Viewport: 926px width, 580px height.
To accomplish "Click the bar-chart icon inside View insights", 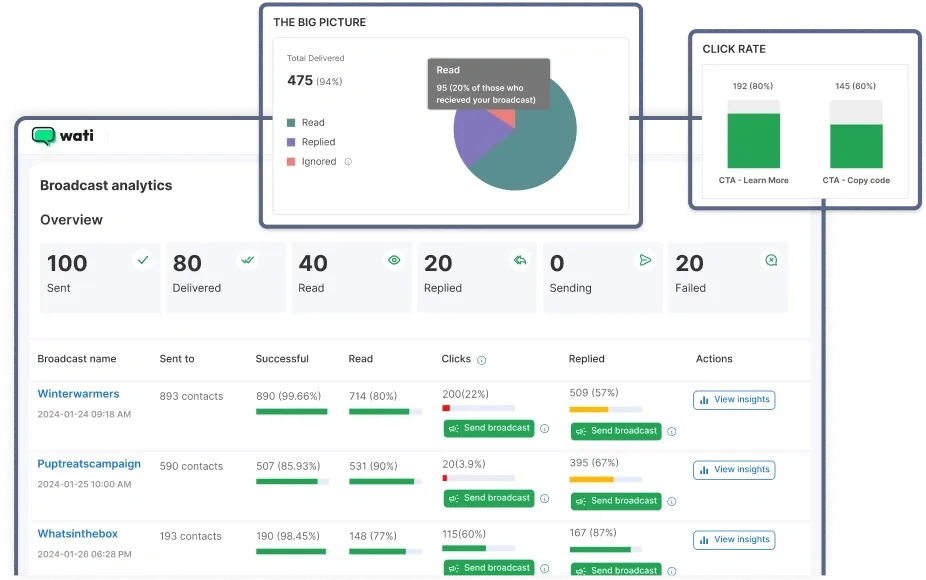I will point(705,399).
